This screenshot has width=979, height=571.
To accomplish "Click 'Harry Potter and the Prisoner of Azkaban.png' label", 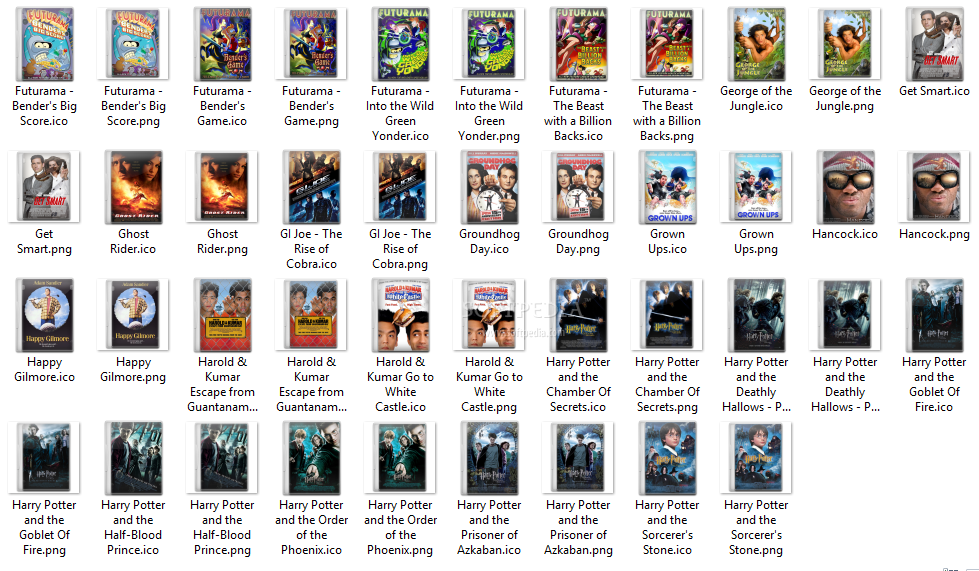I will [x=578, y=527].
